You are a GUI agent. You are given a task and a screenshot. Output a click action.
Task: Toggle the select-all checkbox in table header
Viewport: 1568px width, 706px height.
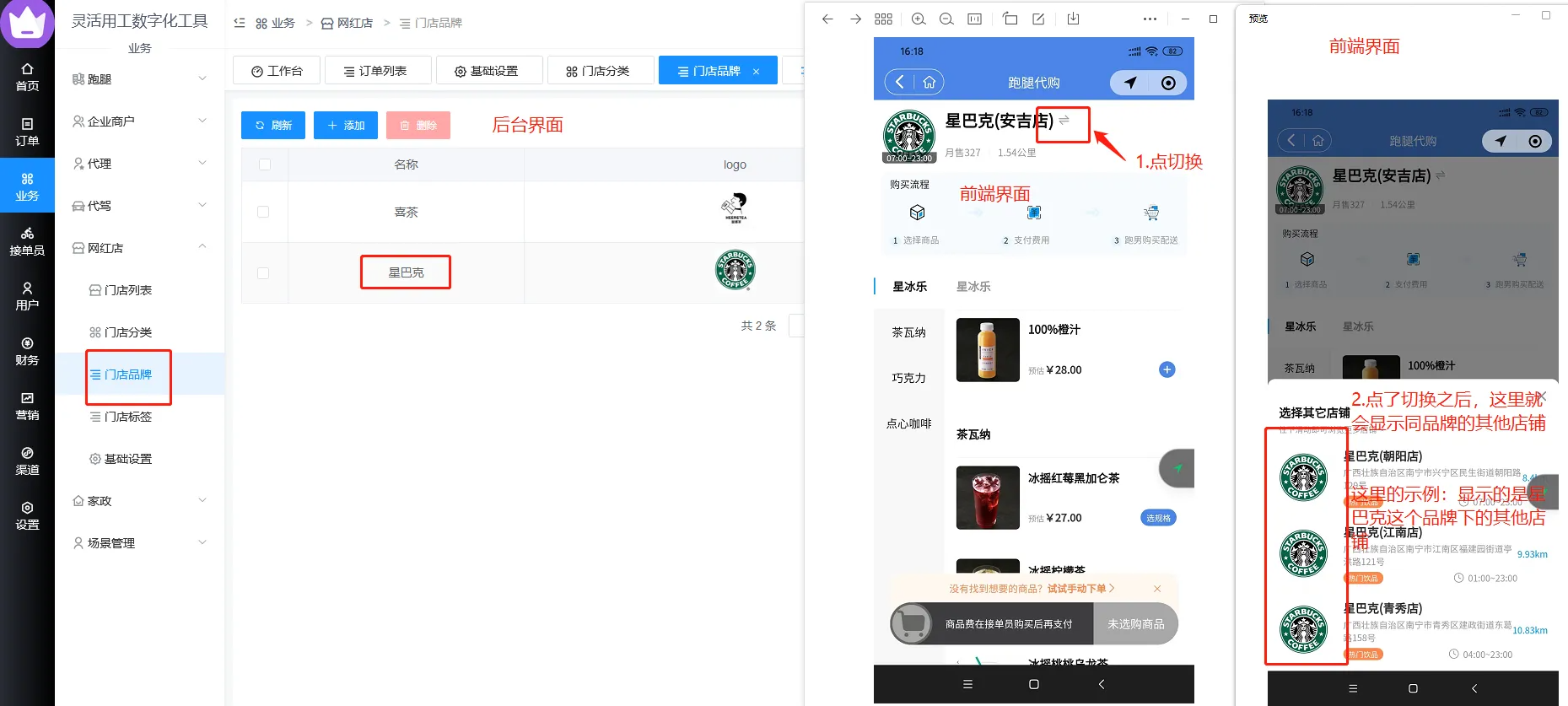(265, 164)
